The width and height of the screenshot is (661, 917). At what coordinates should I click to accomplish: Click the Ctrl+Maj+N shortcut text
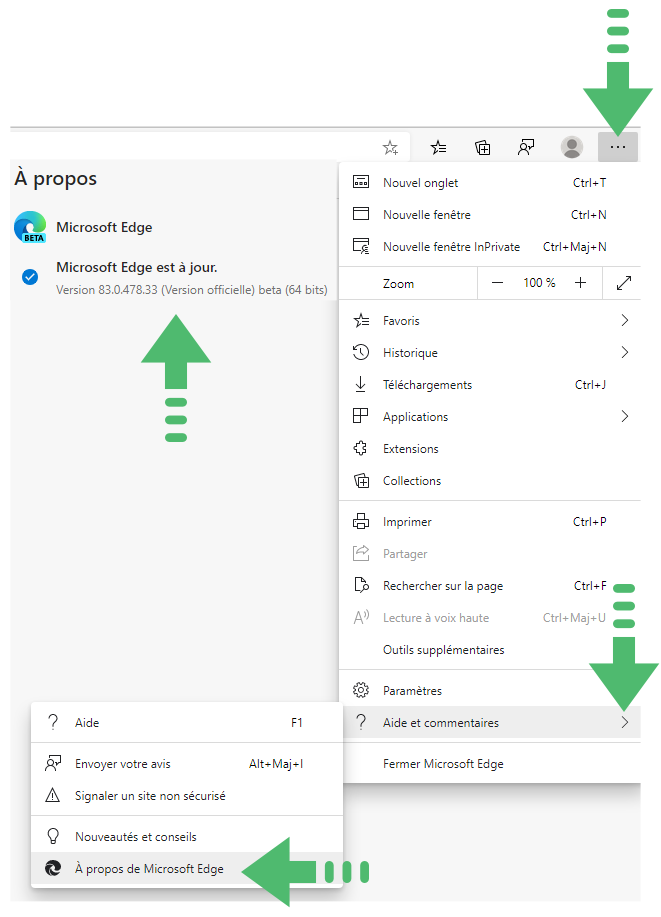click(574, 247)
